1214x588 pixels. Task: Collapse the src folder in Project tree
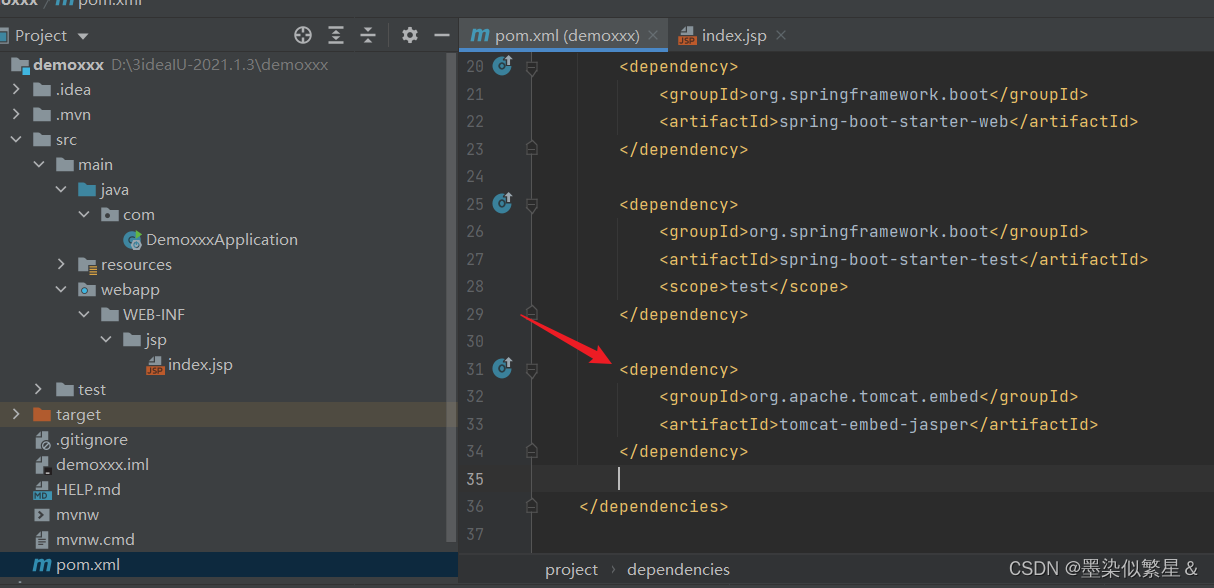pyautogui.click(x=16, y=139)
